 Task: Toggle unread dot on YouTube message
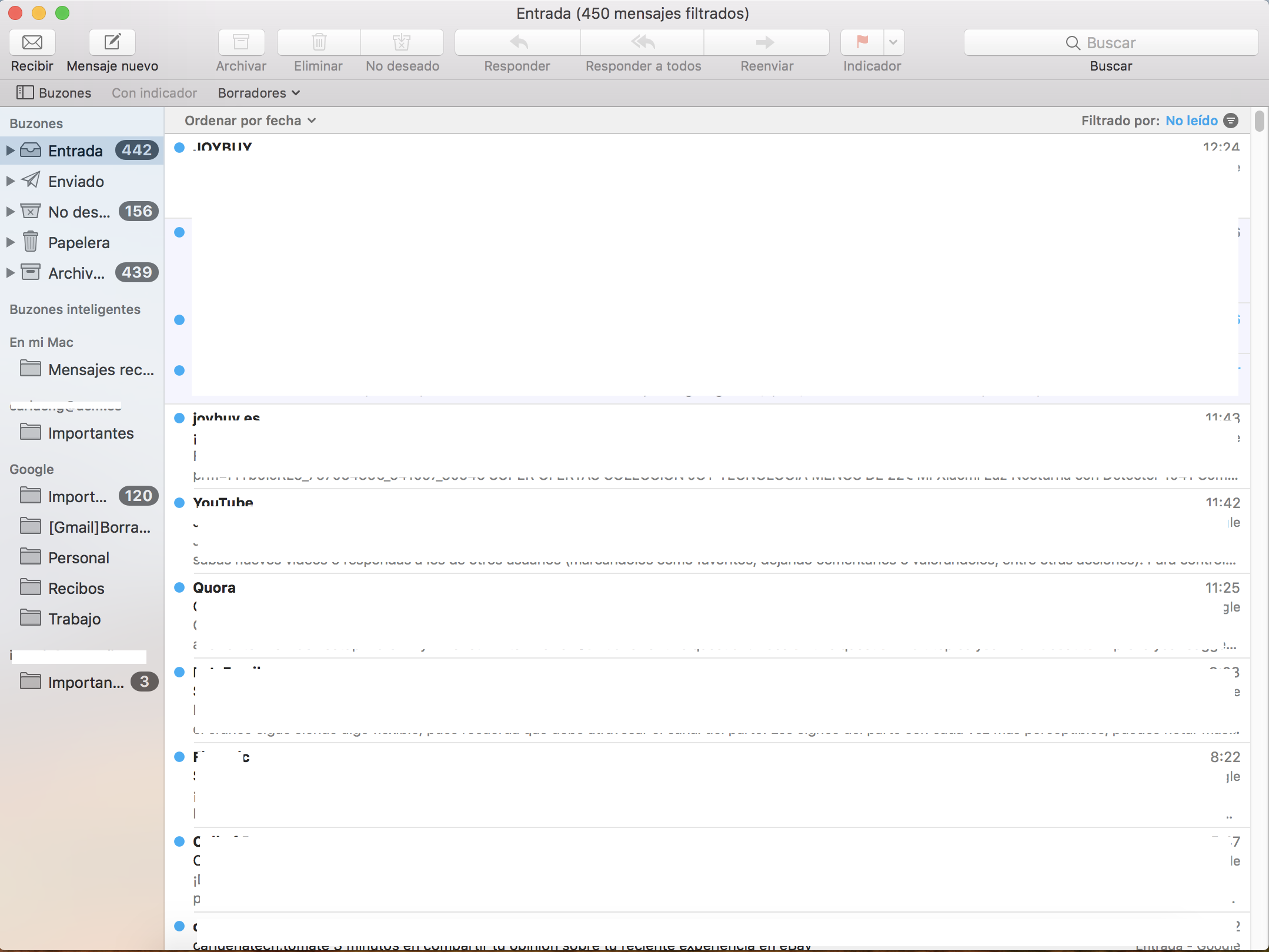[180, 503]
